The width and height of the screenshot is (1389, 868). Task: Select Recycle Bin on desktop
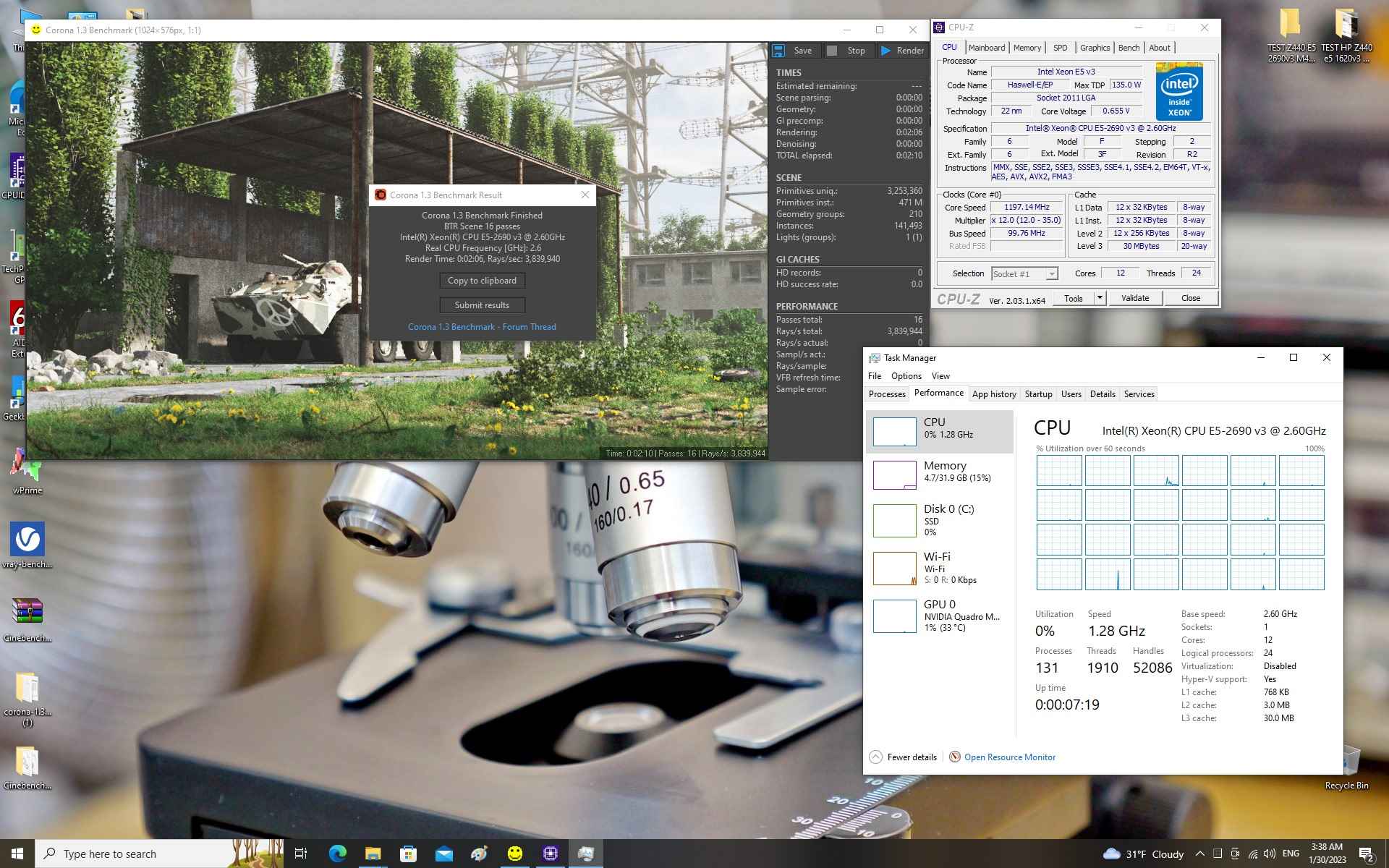coord(1346,767)
